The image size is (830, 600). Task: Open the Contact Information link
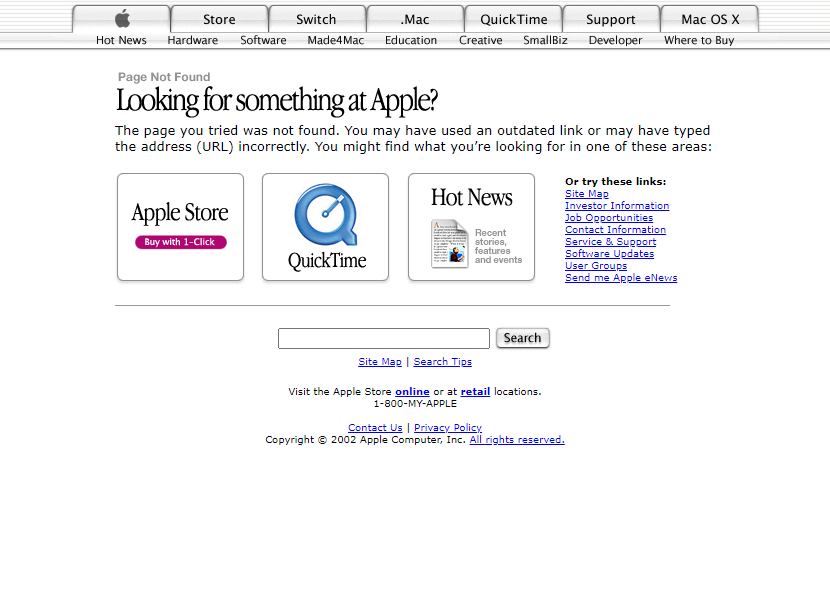pyautogui.click(x=615, y=229)
